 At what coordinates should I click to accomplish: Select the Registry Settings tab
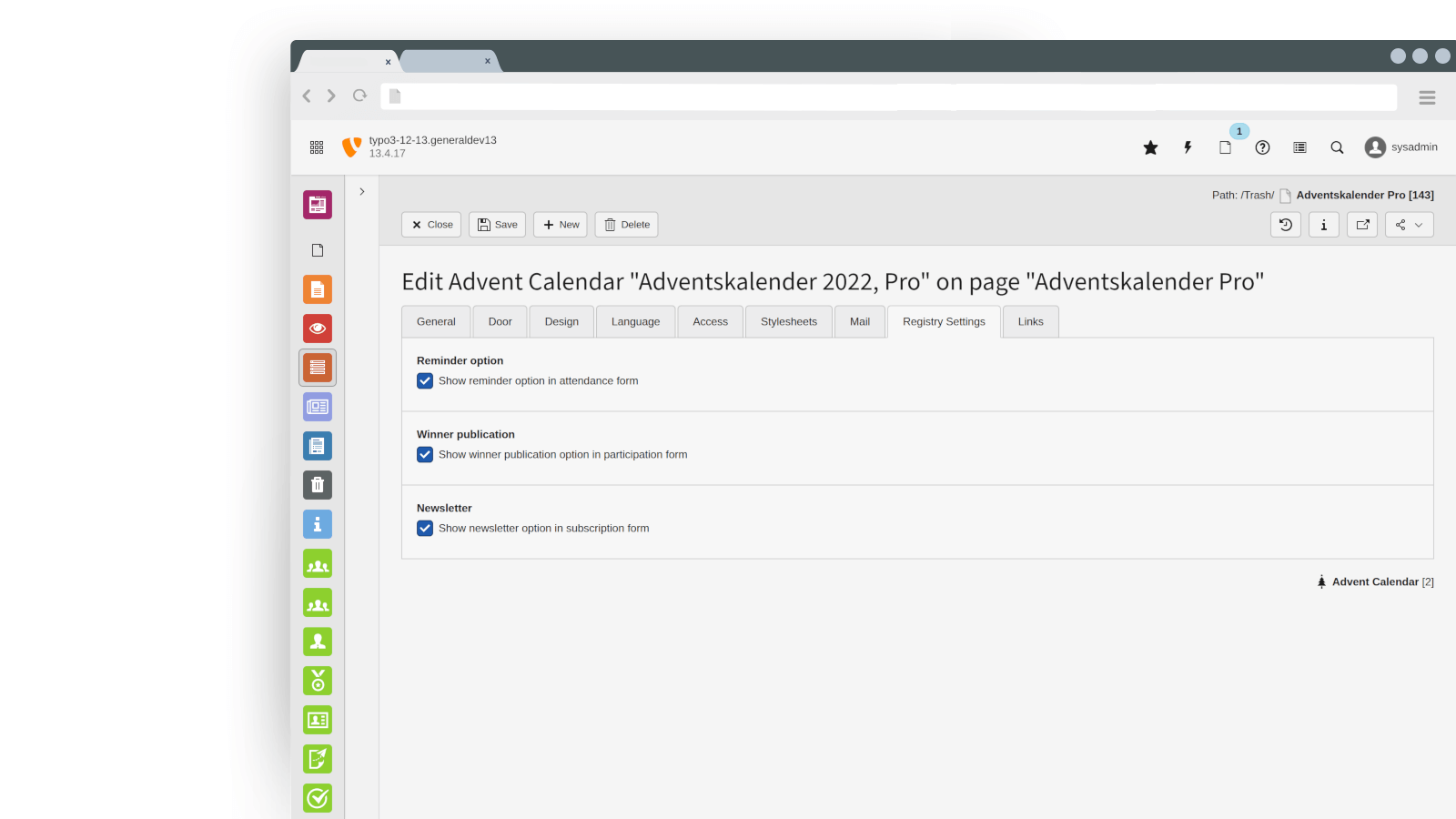[x=944, y=322]
